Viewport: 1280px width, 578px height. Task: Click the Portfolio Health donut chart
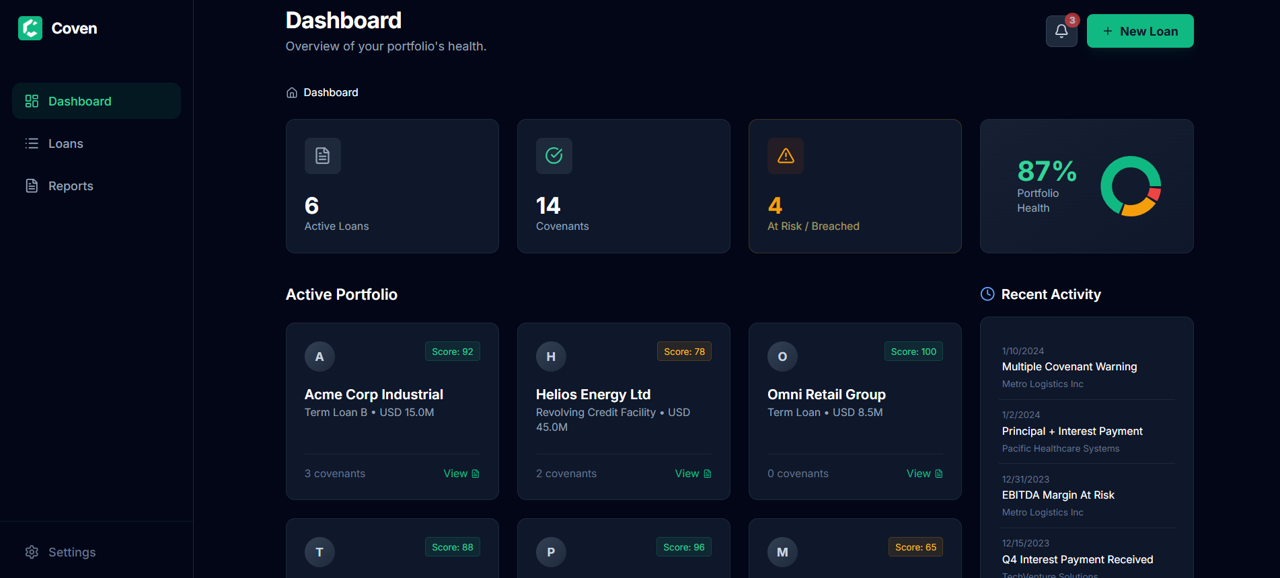point(1131,186)
